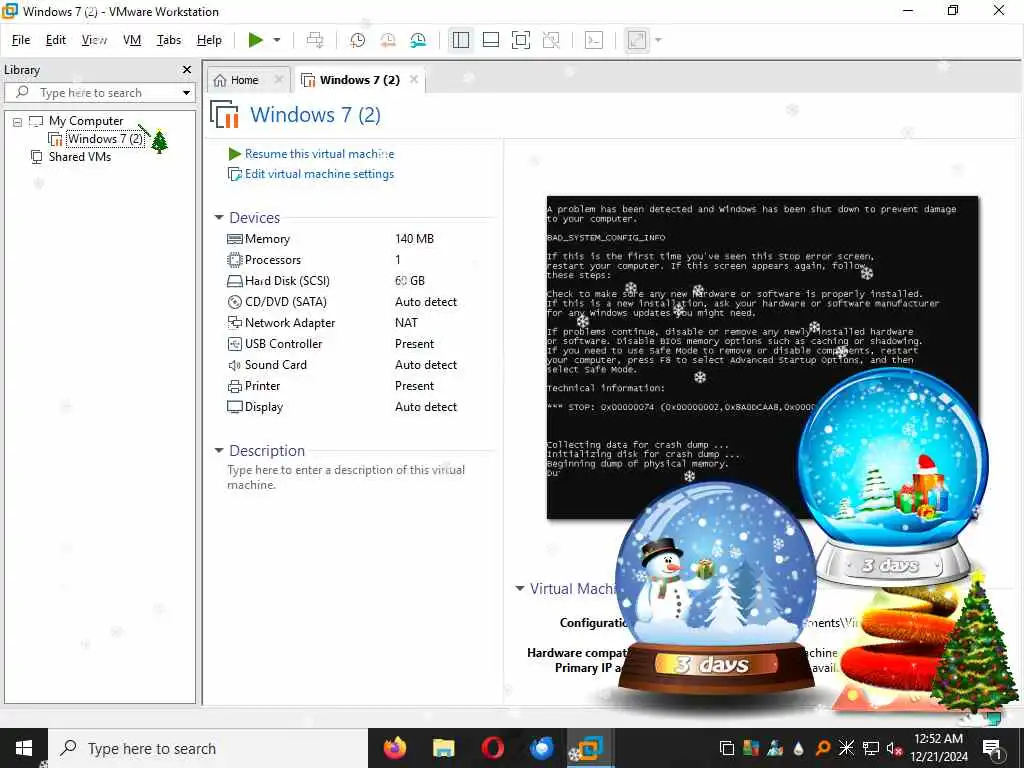Open the console view icon

(594, 40)
